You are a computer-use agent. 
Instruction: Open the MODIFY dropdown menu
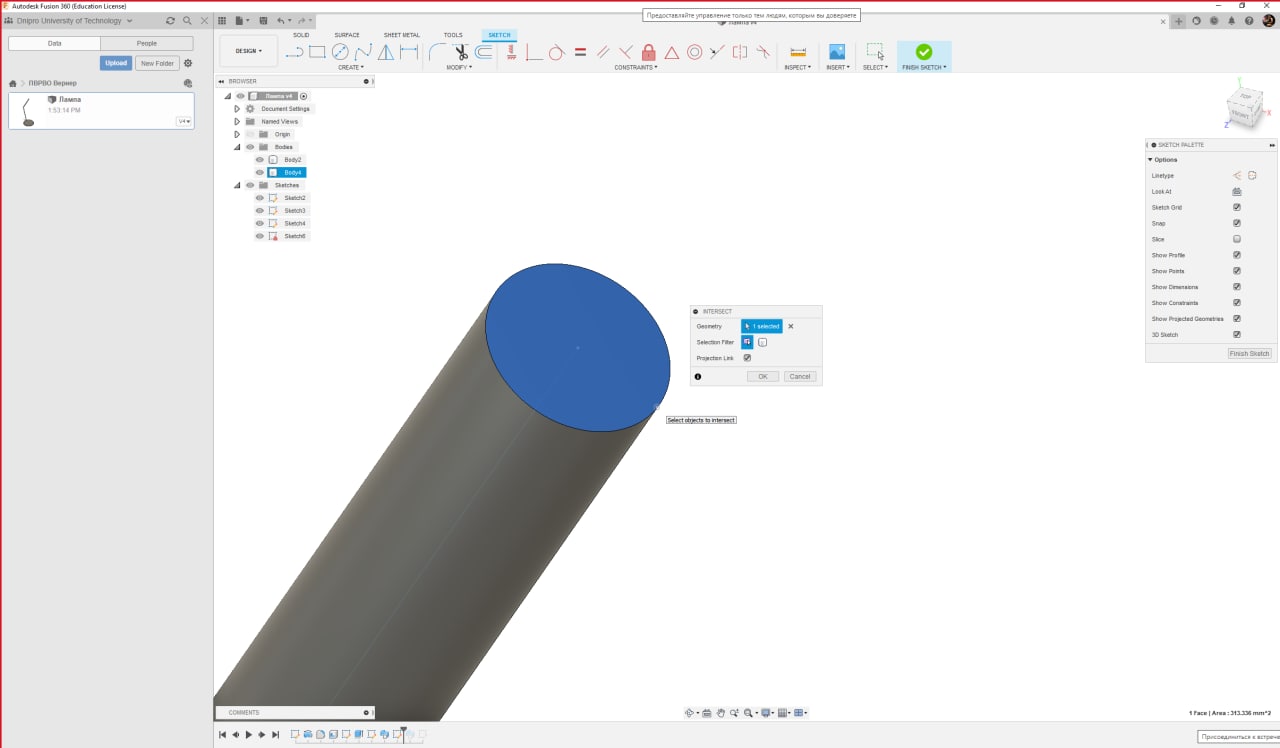(x=459, y=68)
